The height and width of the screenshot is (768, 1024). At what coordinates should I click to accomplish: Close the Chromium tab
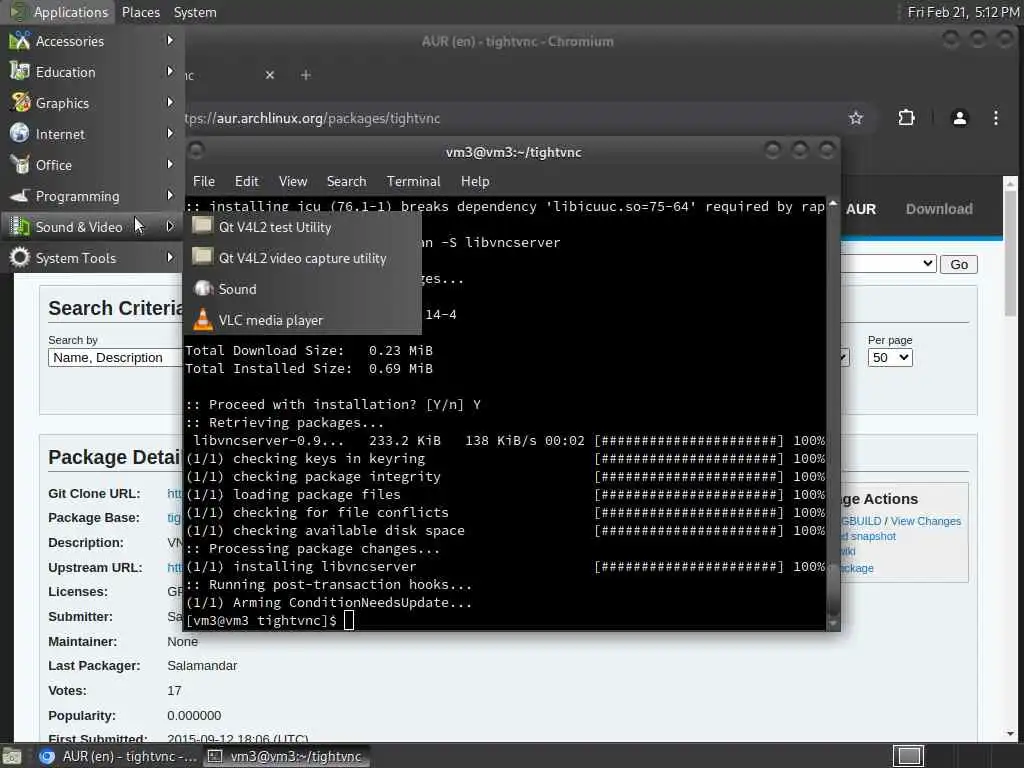[x=270, y=75]
